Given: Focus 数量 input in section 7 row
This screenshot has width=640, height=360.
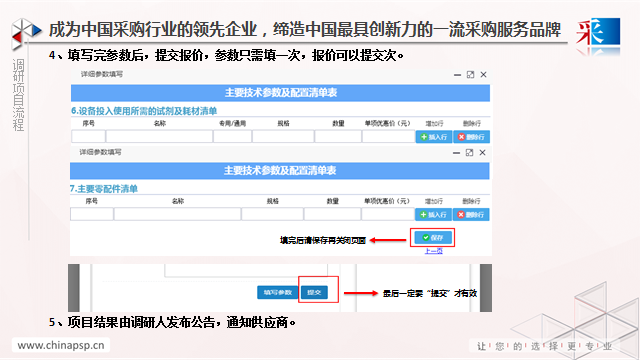Looking at the screenshot, I should [332, 214].
